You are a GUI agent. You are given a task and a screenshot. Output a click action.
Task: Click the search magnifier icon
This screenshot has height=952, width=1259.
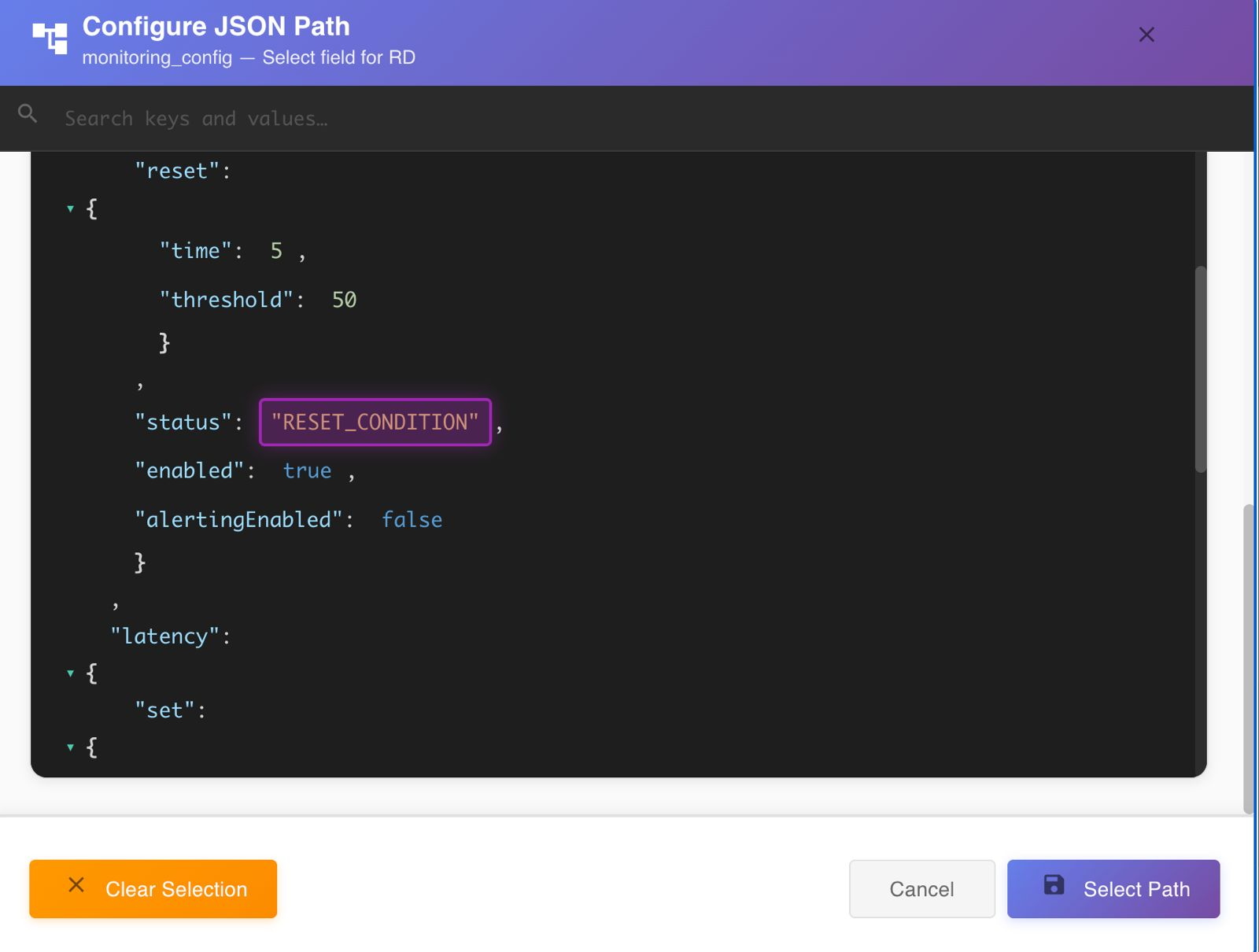tap(28, 114)
